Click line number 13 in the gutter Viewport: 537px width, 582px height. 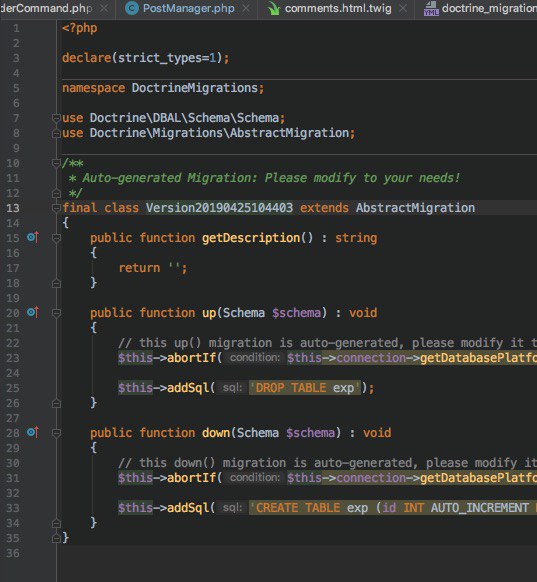click(13, 208)
